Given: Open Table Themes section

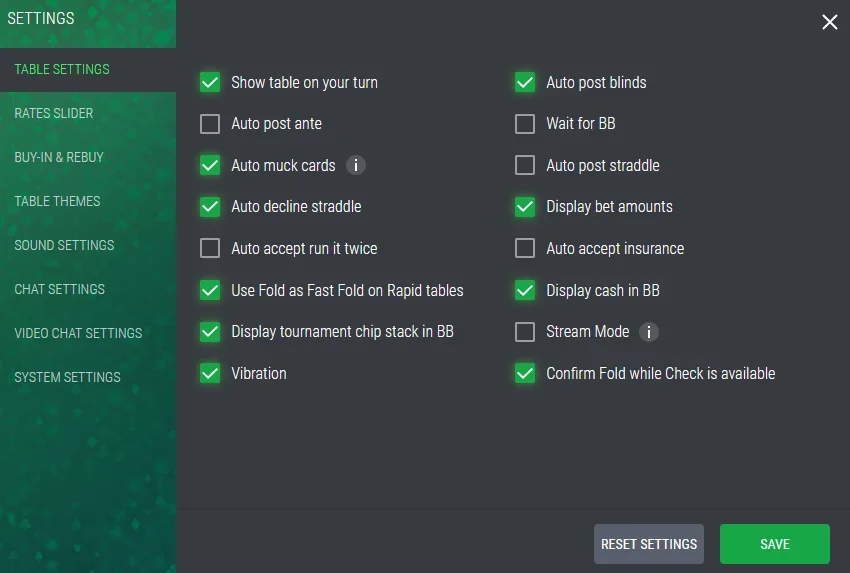Looking at the screenshot, I should (57, 201).
